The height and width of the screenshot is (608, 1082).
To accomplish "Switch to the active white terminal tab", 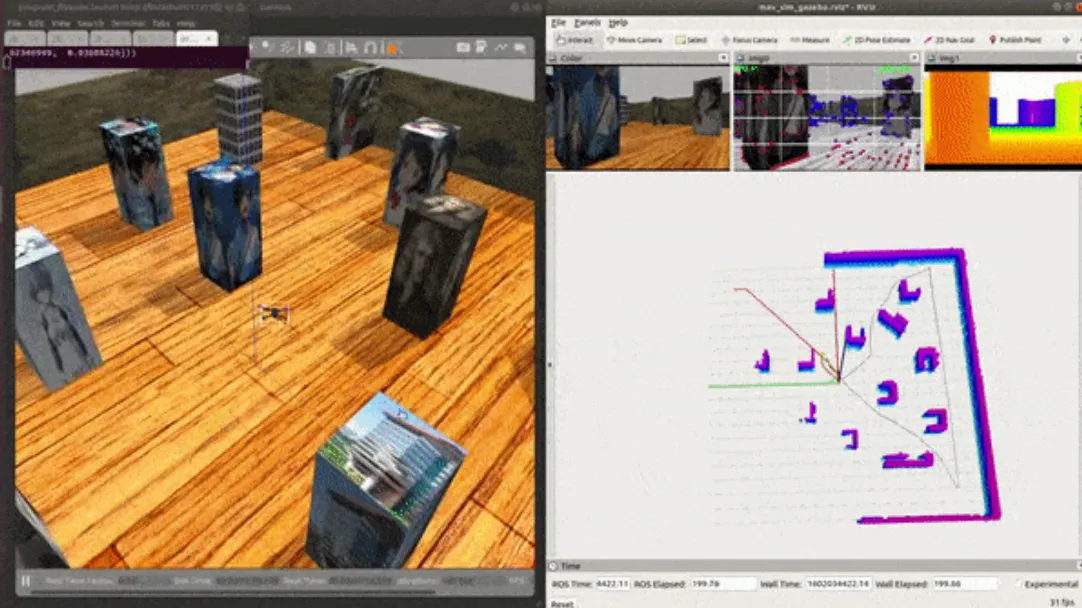I will tap(197, 39).
